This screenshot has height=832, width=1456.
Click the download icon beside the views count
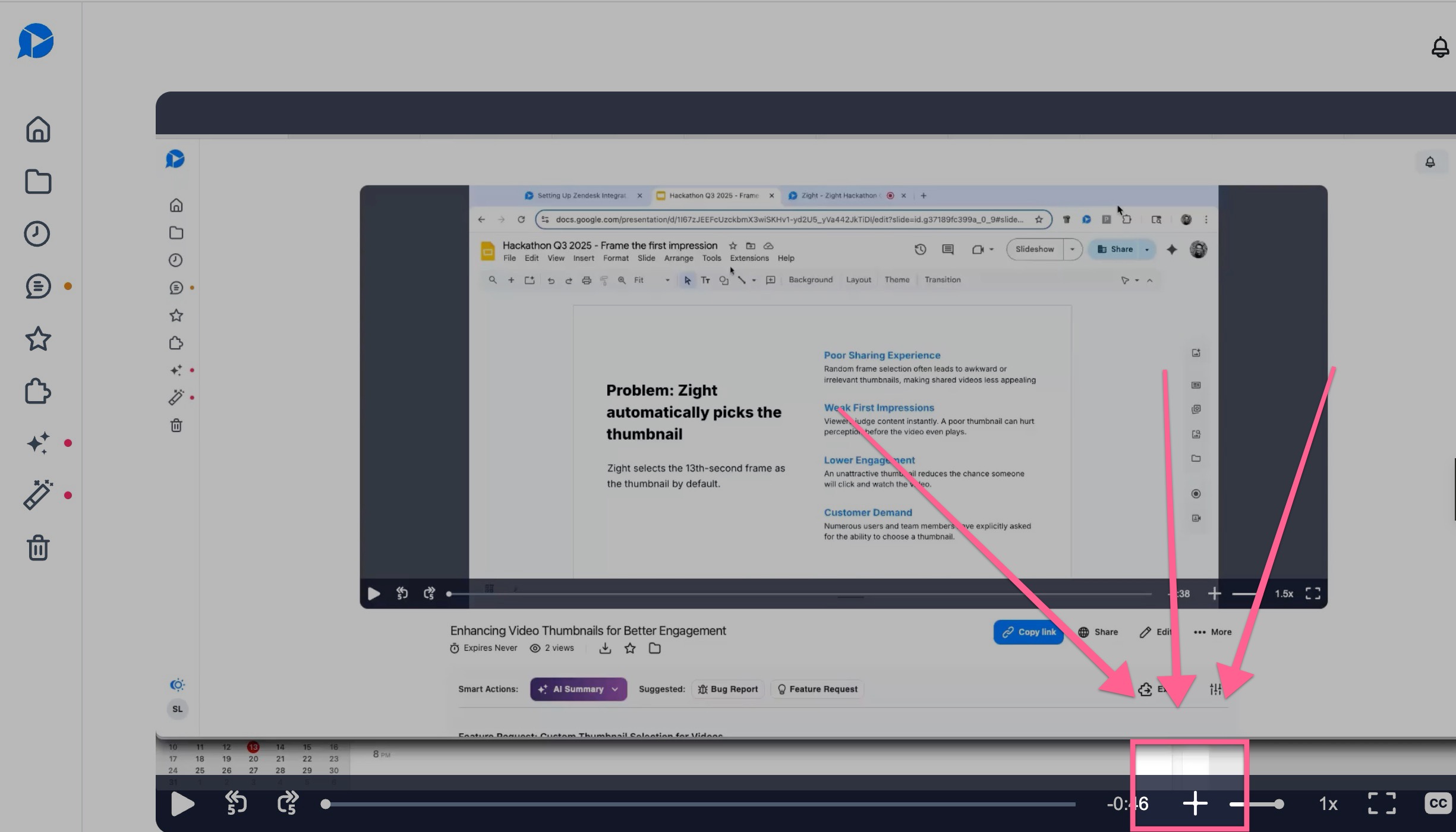pyautogui.click(x=605, y=648)
